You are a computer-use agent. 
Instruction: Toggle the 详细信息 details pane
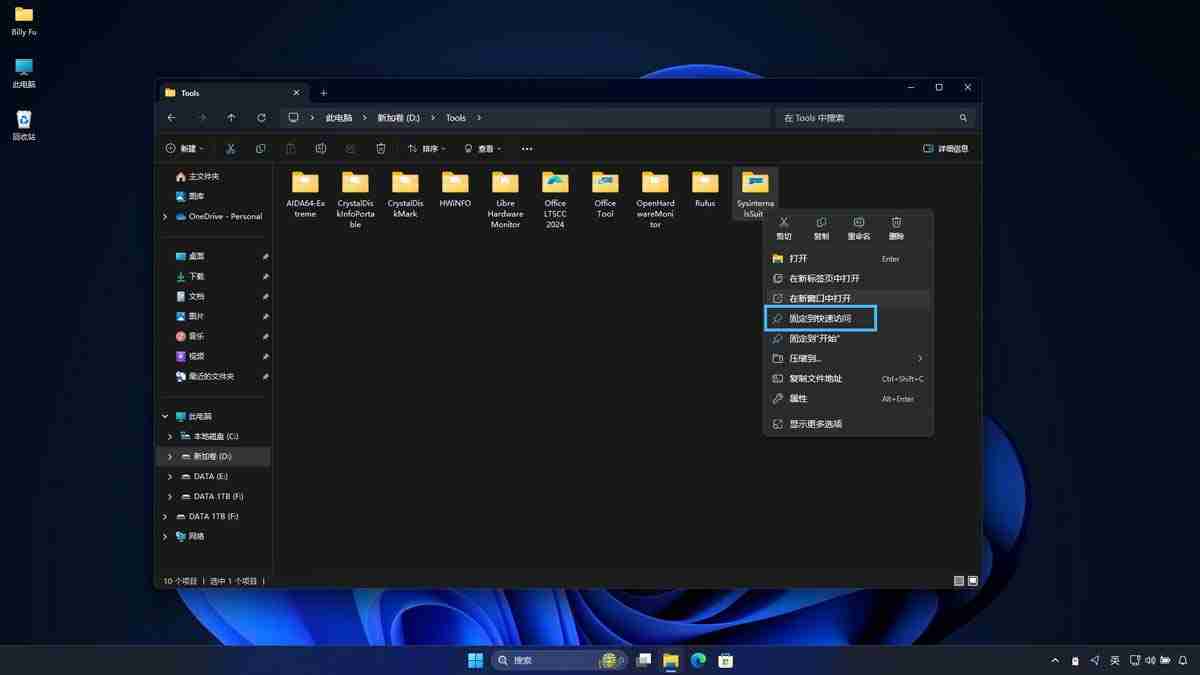945,149
